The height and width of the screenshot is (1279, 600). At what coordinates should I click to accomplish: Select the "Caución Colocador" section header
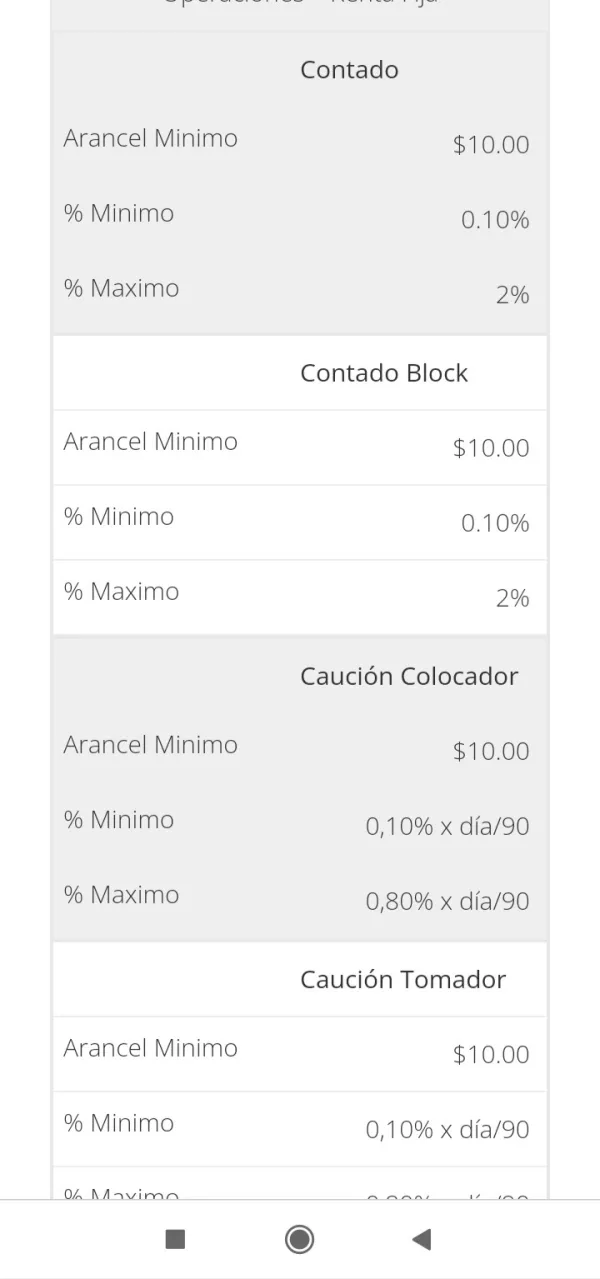coord(409,676)
